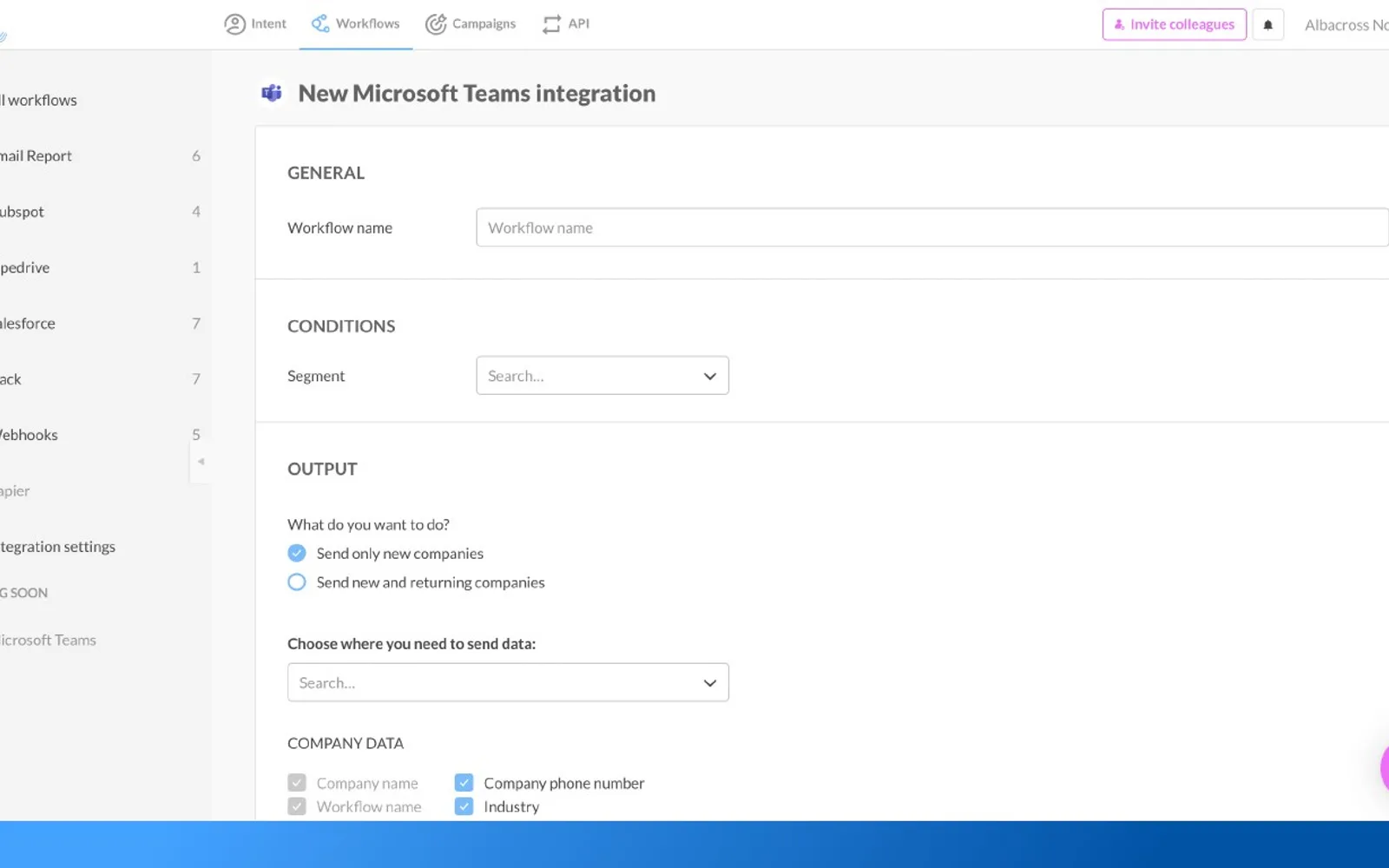Select Send new and returning companies
Viewport: 1389px width, 868px height.
(297, 582)
